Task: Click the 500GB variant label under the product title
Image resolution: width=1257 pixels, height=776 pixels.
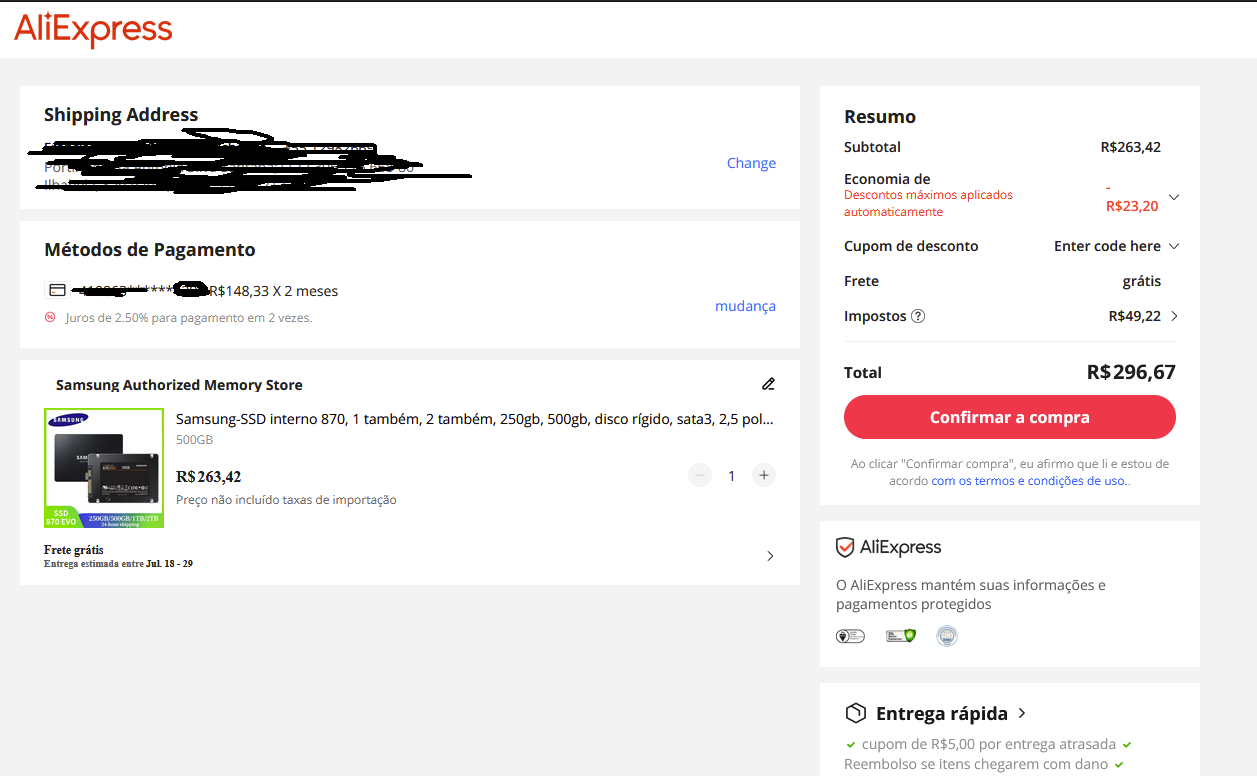Action: pos(194,440)
